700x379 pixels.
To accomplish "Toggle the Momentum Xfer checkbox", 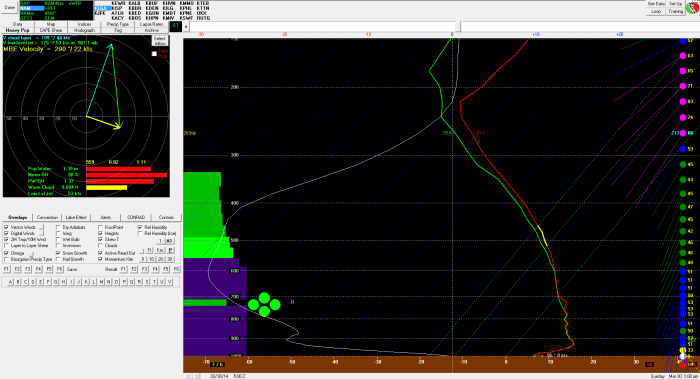I will pos(100,259).
